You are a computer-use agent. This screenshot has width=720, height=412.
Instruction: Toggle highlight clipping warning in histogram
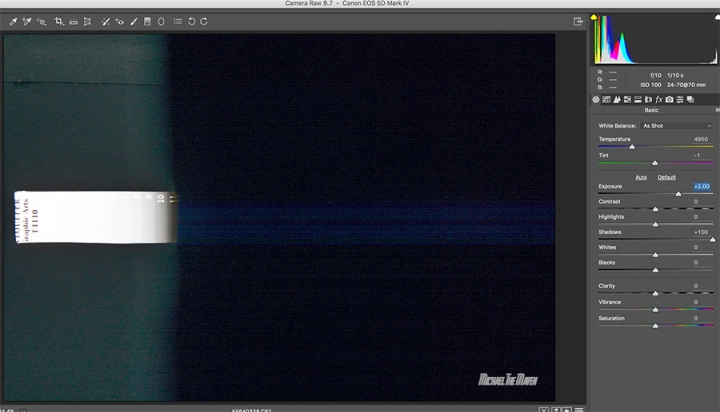pyautogui.click(x=717, y=17)
